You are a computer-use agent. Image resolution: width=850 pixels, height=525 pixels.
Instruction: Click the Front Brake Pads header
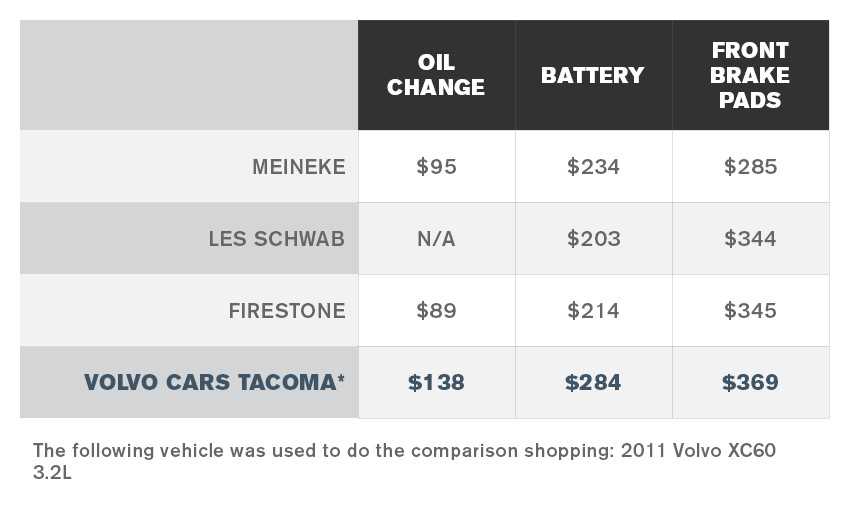point(750,75)
